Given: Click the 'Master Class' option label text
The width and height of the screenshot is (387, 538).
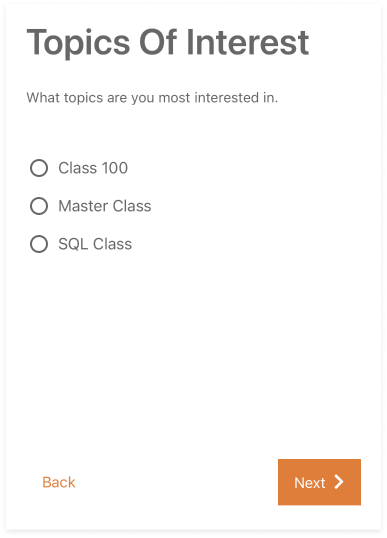Looking at the screenshot, I should pyautogui.click(x=105, y=206).
